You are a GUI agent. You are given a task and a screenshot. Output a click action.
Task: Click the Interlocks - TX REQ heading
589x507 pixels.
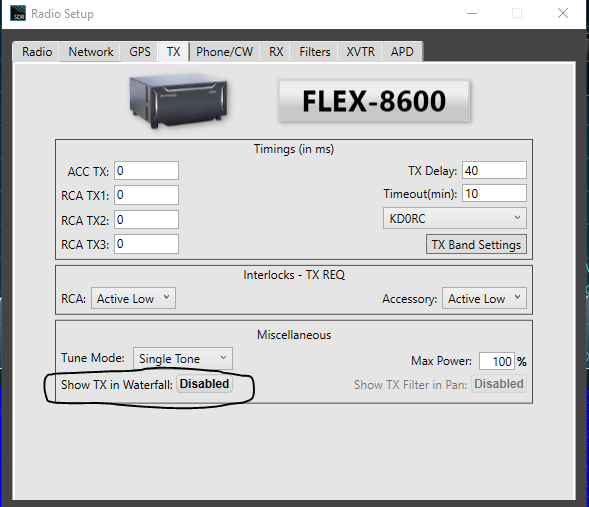tap(294, 275)
